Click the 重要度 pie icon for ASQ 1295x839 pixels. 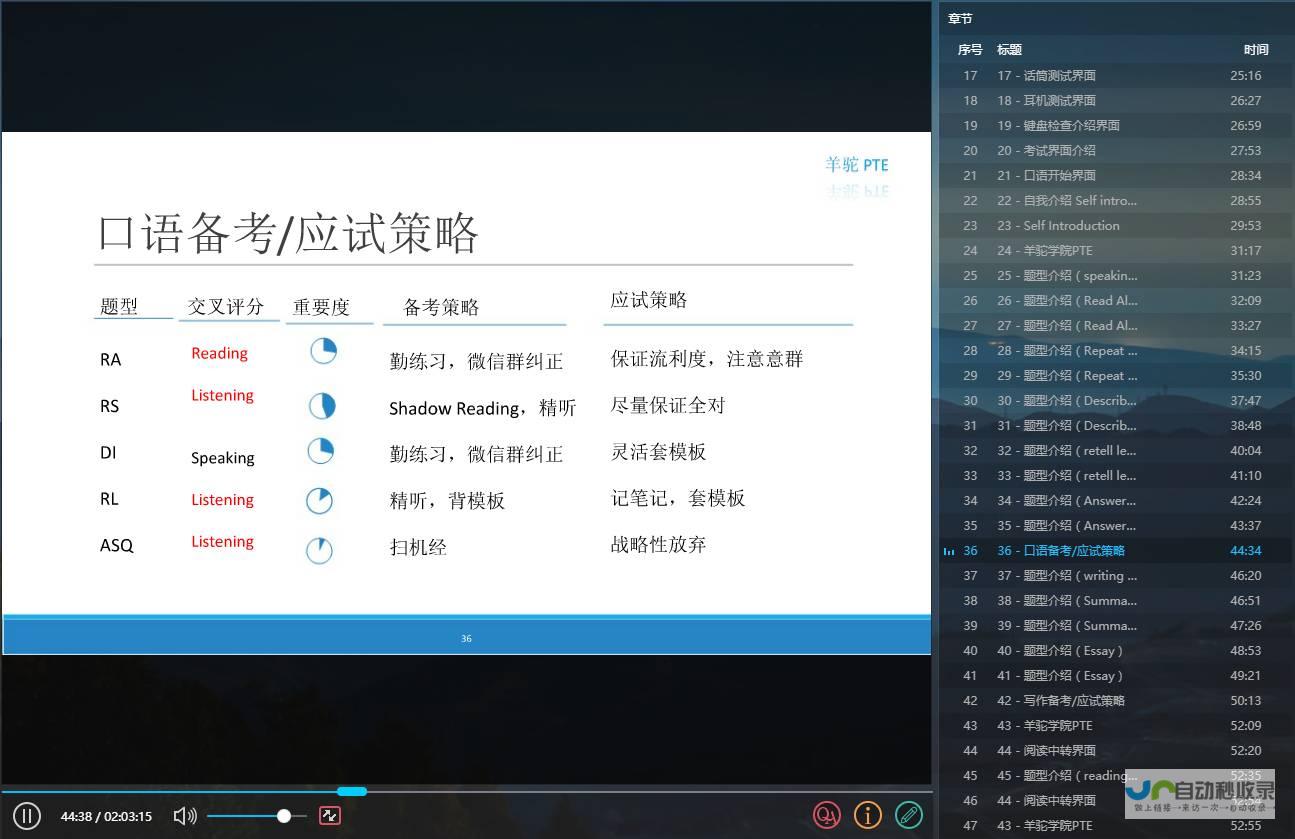pyautogui.click(x=319, y=550)
